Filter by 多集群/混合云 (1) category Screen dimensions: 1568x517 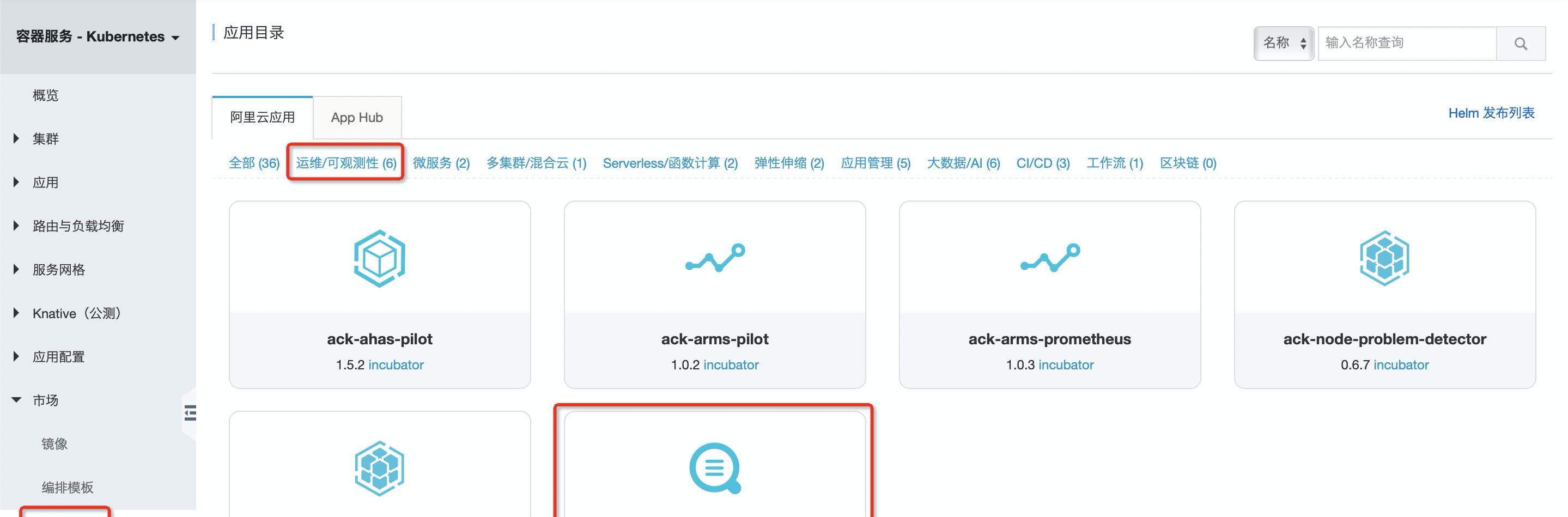click(x=536, y=163)
